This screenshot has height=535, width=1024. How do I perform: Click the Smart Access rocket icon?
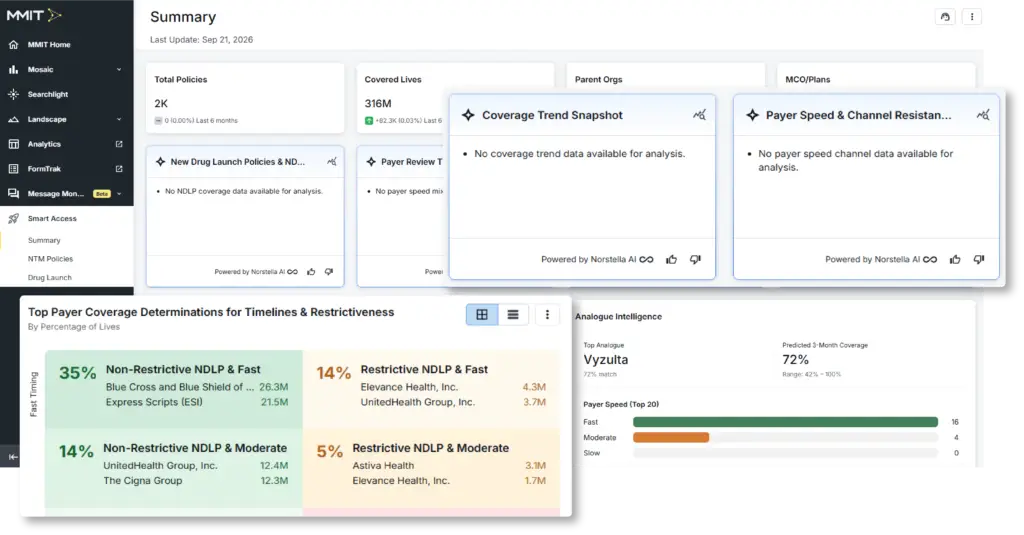tap(13, 218)
